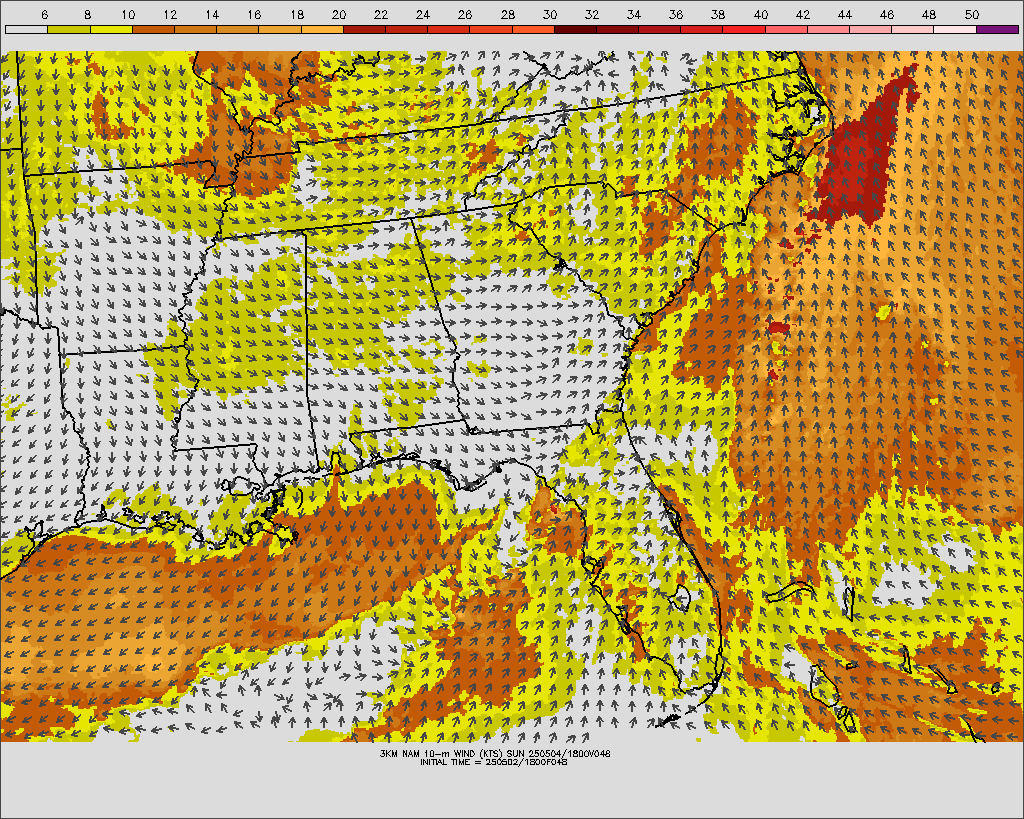Select the legend label "40"
Screen dimensions: 1024x819
[761, 14]
